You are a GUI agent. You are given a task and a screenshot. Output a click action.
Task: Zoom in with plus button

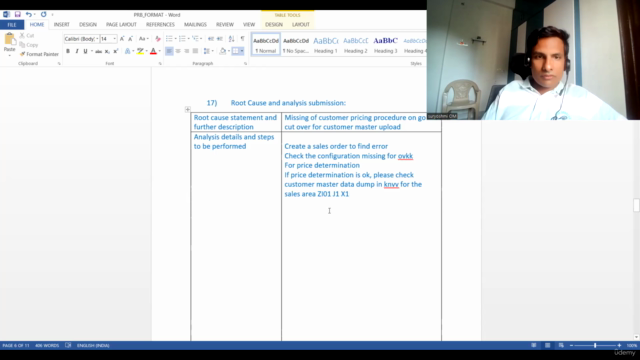(x=619, y=345)
